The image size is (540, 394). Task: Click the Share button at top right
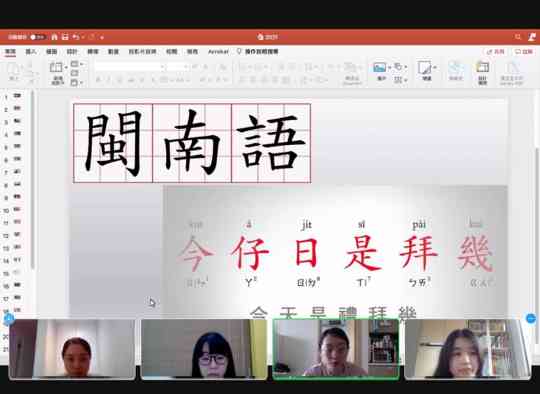(495, 52)
